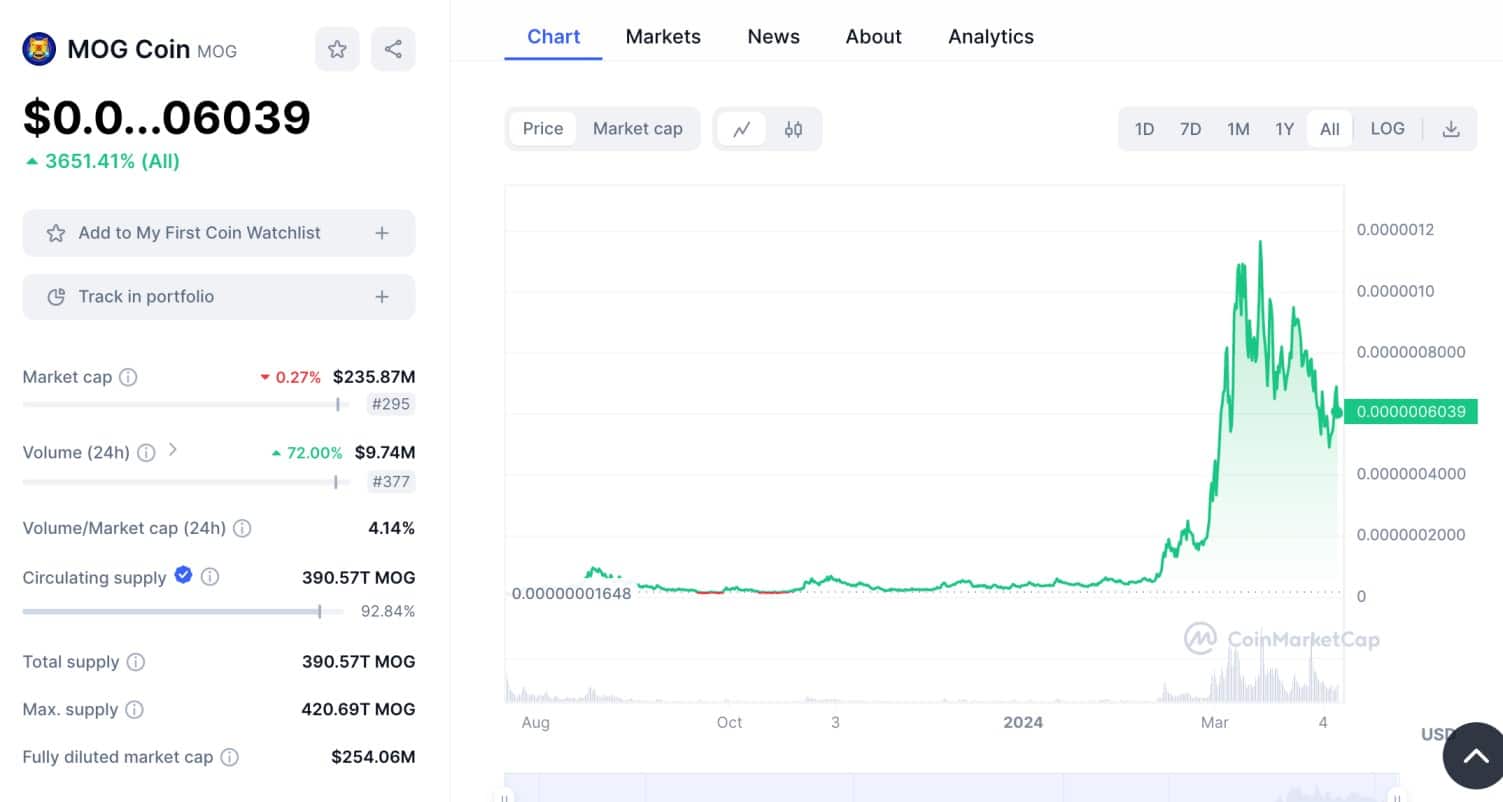Click the verified circulating supply badge

point(183,575)
